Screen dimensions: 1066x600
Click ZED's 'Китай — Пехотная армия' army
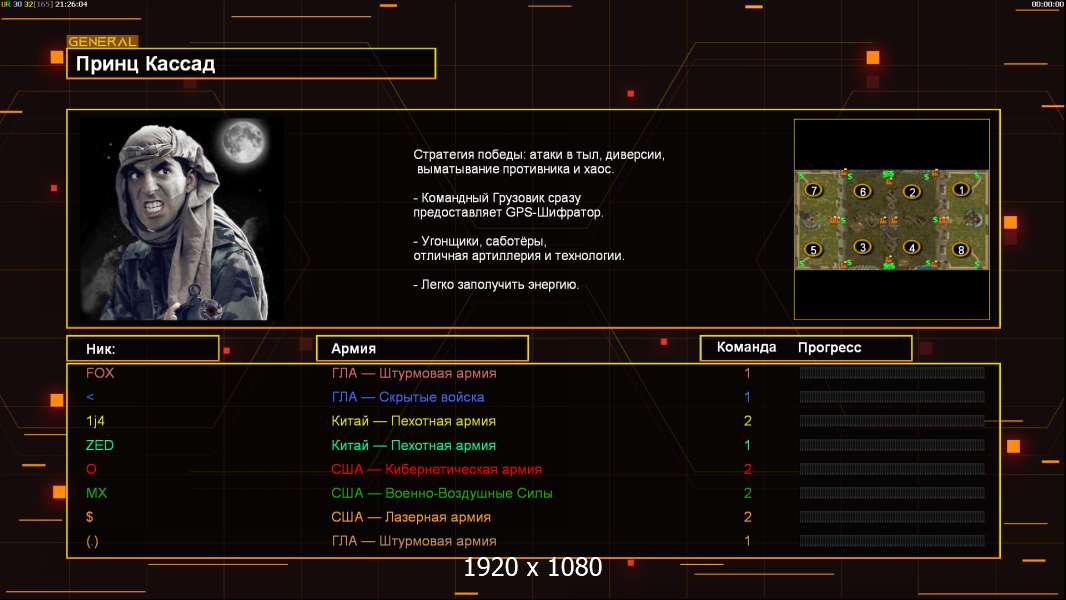[x=413, y=445]
